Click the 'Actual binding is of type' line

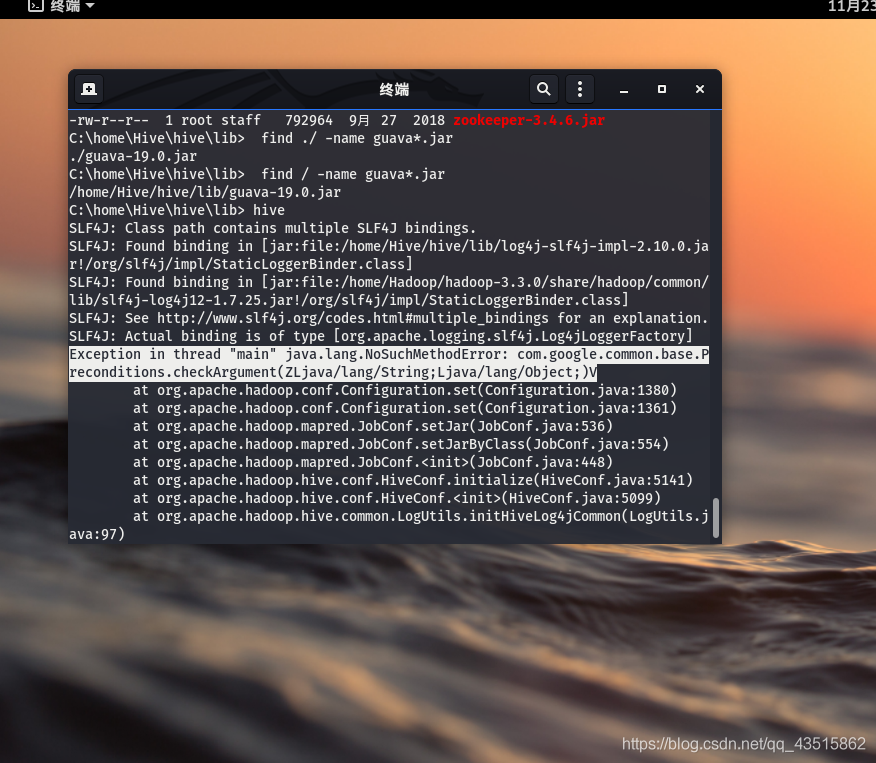click(x=381, y=336)
